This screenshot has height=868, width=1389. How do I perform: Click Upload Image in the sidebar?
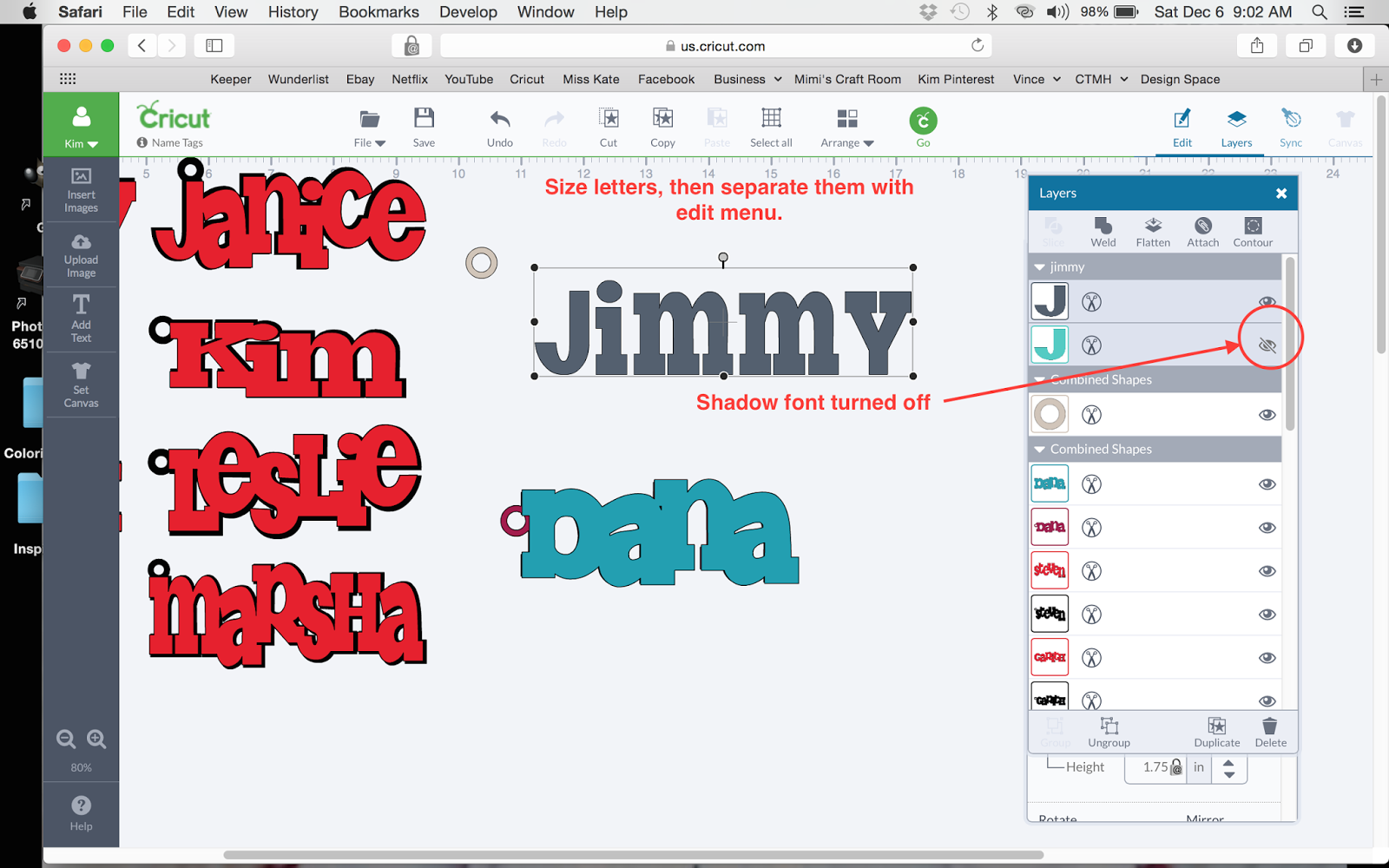pos(81,253)
